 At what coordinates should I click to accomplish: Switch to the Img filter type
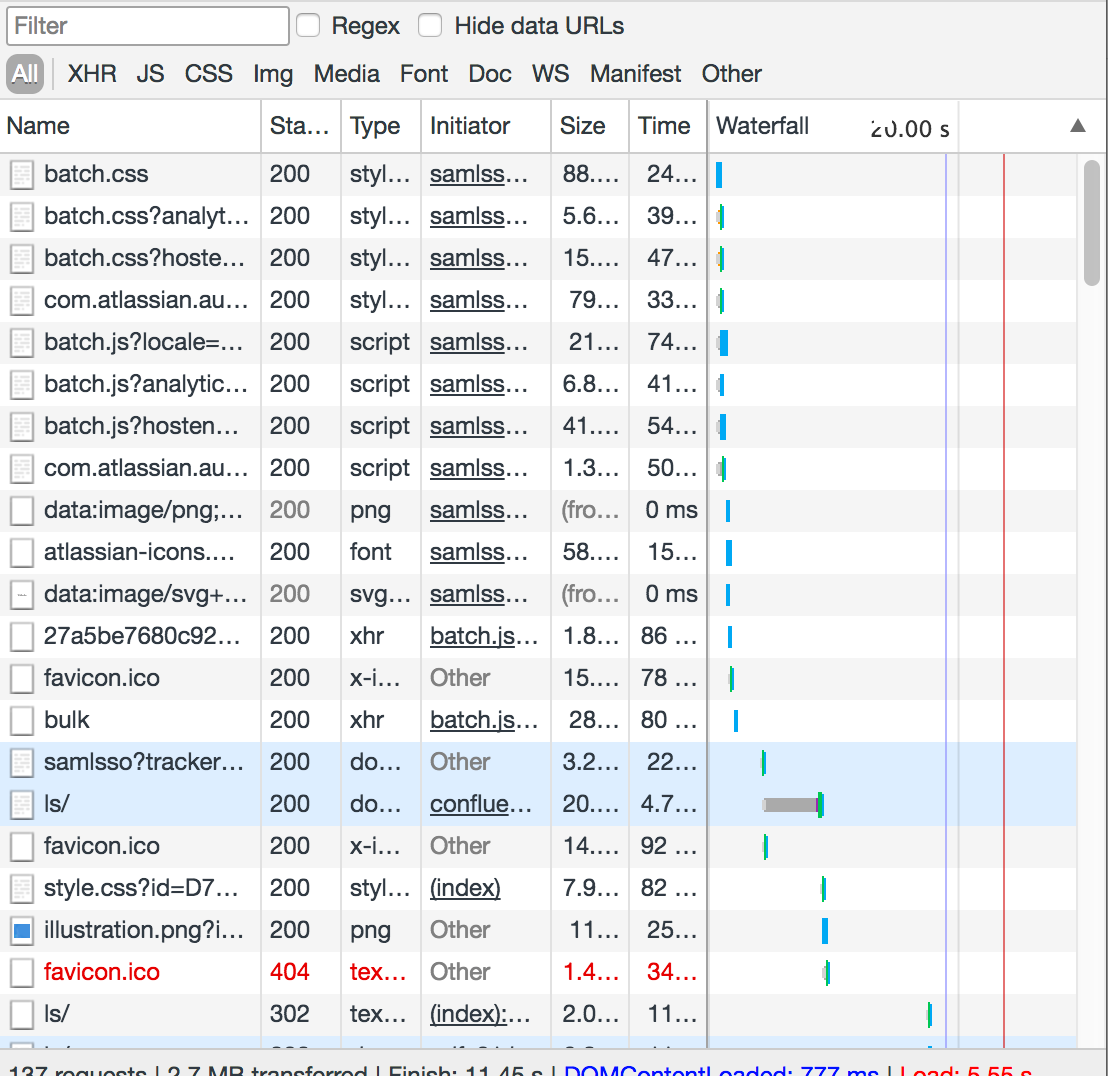[x=273, y=74]
